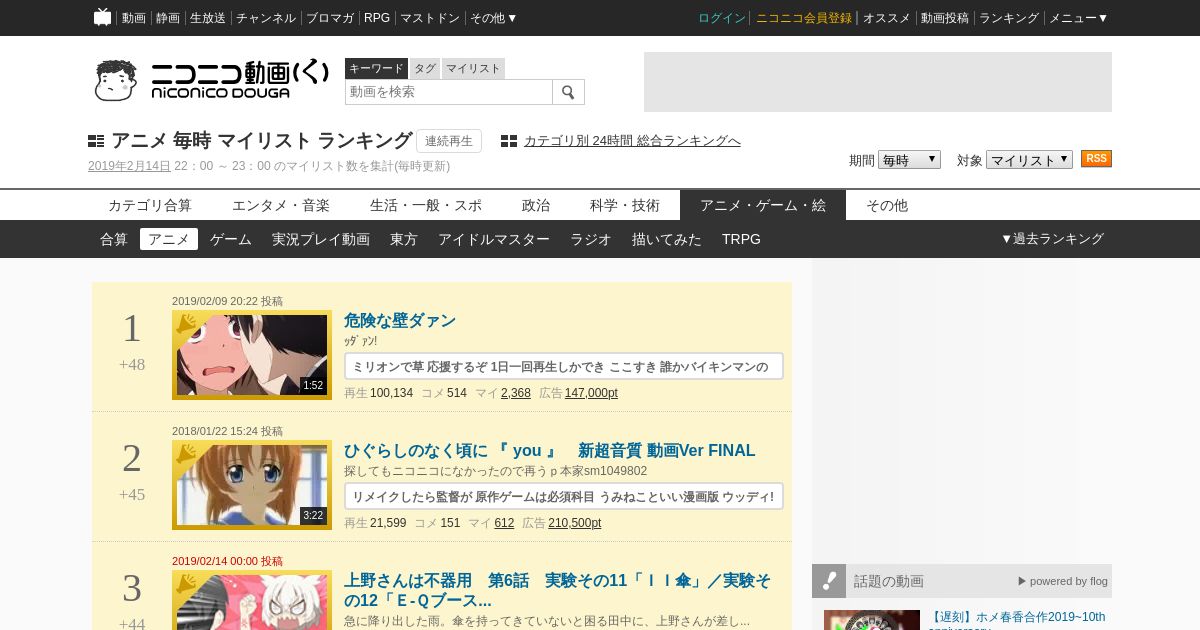Click the grid icon beside category ranking link
1200x630 pixels.
509,141
